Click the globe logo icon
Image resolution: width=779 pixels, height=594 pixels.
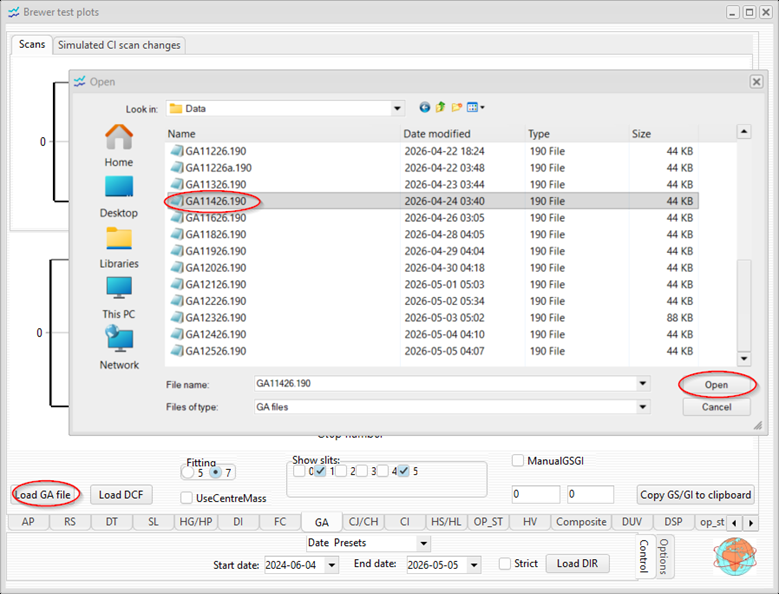tap(734, 557)
